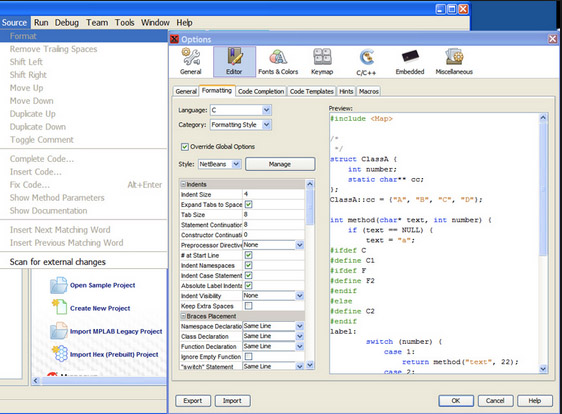Toggle the Override Global Options checkbox

pyautogui.click(x=185, y=147)
